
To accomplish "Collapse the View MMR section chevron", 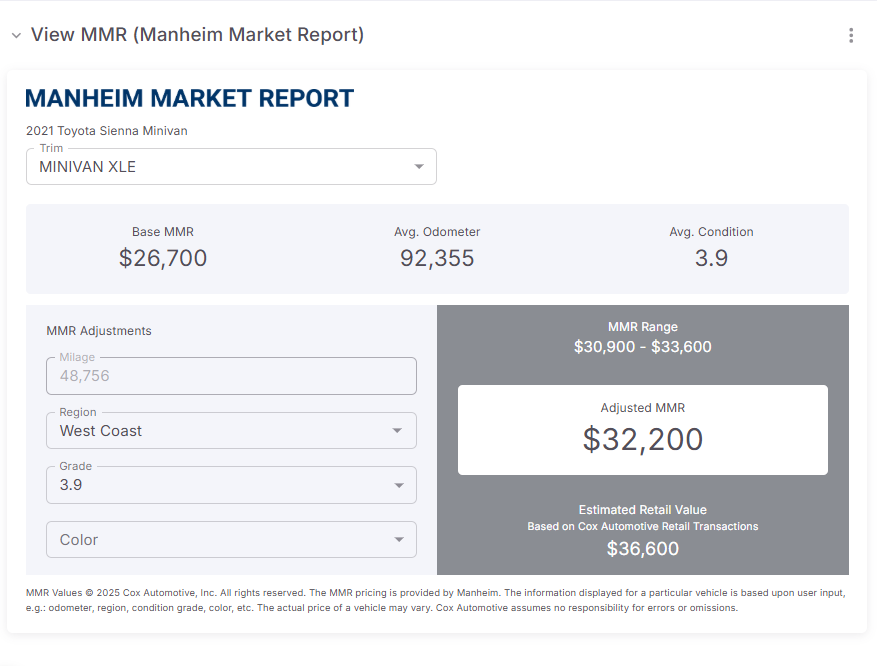I will (16, 36).
